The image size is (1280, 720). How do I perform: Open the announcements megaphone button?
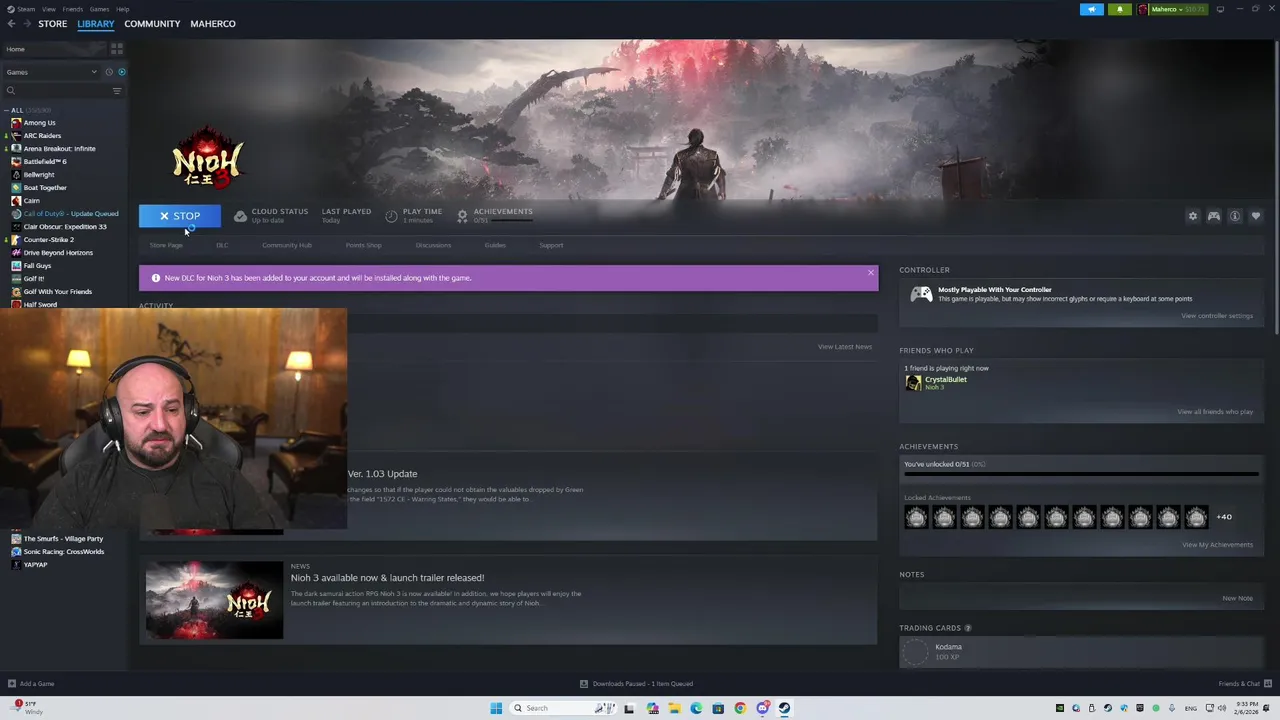coord(1092,9)
